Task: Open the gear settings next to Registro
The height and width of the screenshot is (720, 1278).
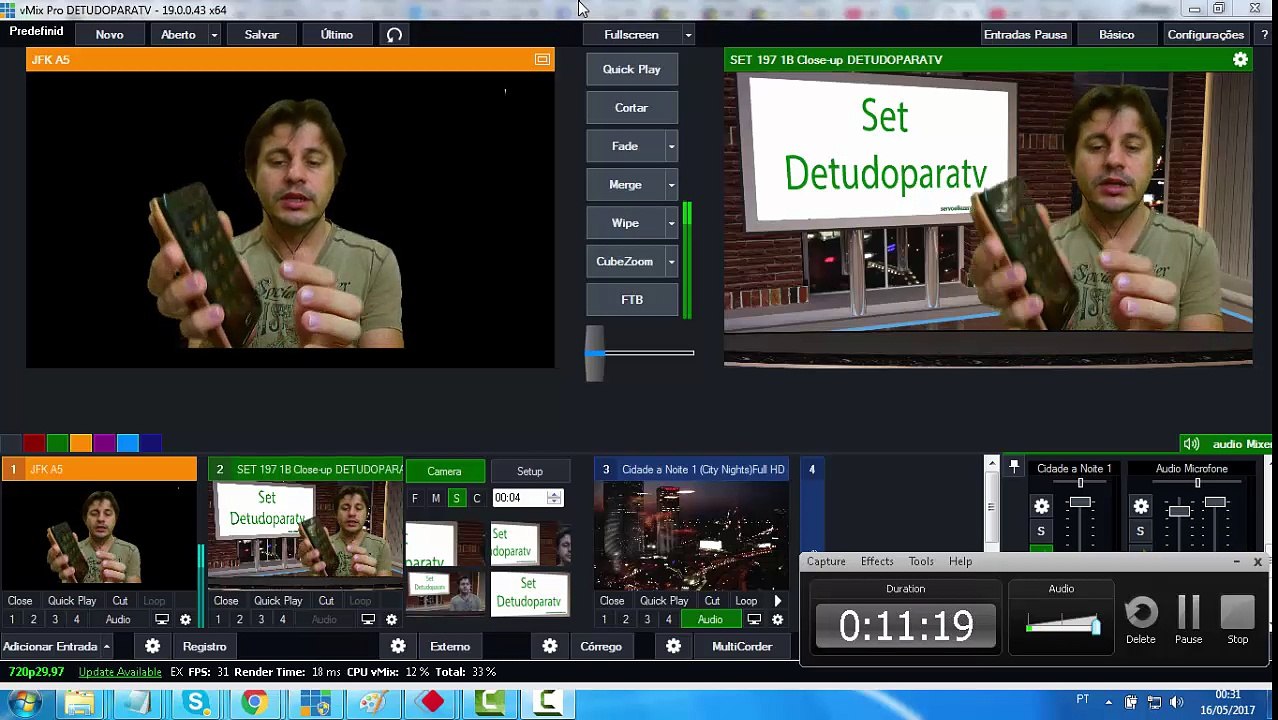Action: 152,647
